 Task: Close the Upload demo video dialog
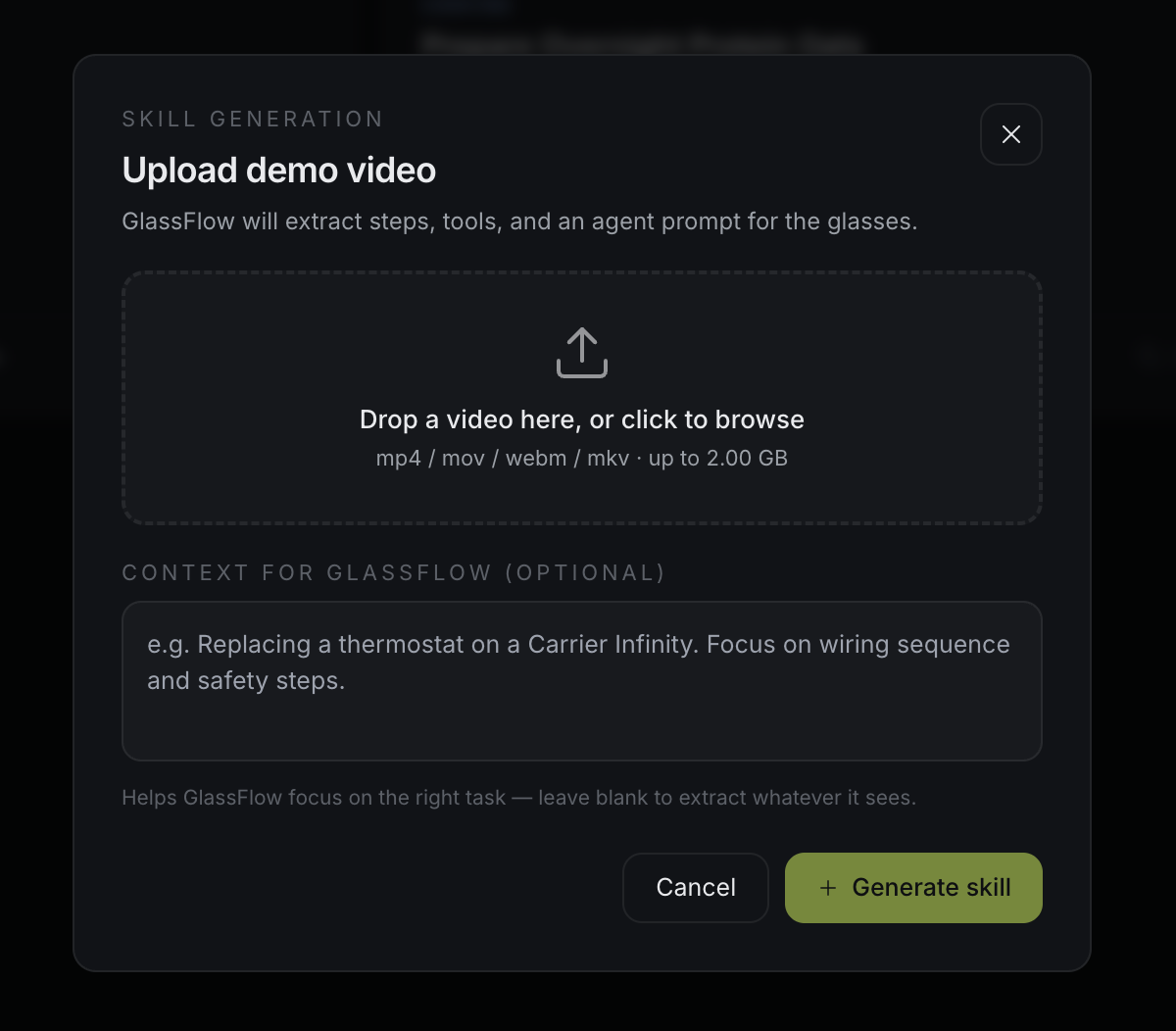click(x=1010, y=134)
